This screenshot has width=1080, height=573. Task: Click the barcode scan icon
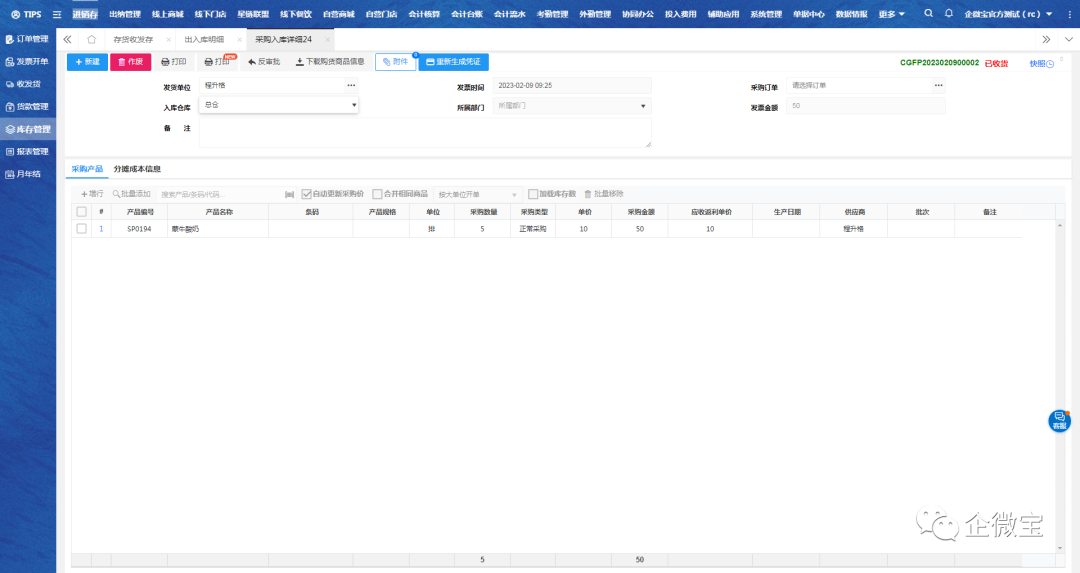[290, 194]
